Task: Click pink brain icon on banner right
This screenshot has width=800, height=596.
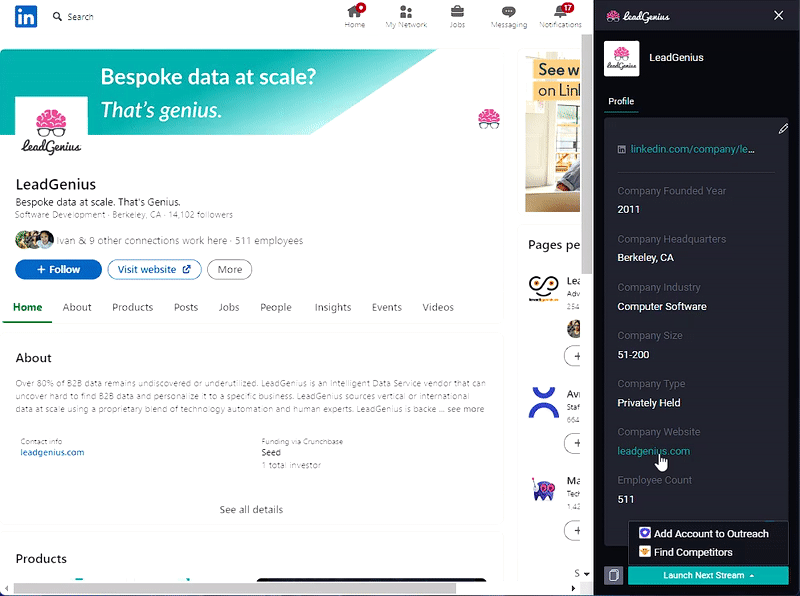Action: pos(489,119)
